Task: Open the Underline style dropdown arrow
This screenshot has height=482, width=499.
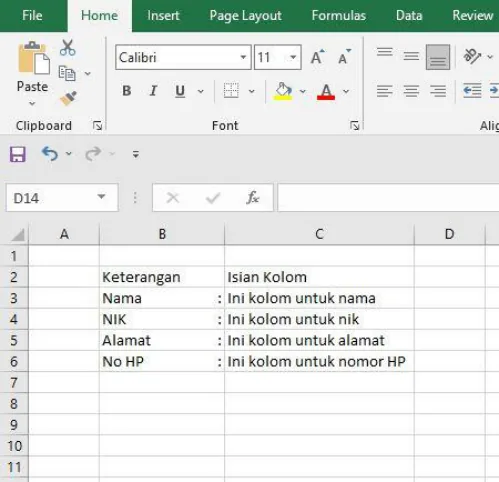Action: click(x=201, y=91)
